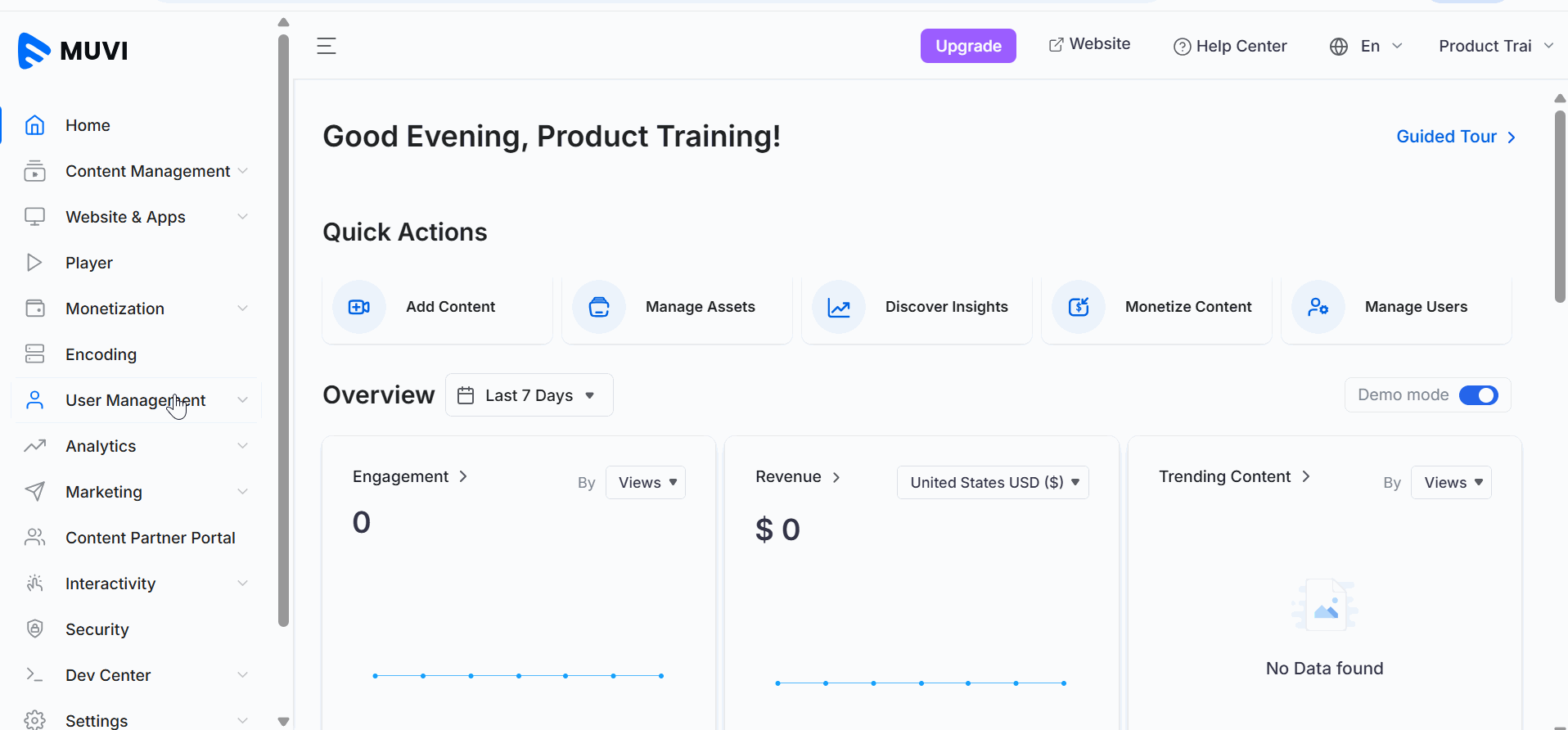
Task: Click the Add Content camera icon
Action: [359, 307]
